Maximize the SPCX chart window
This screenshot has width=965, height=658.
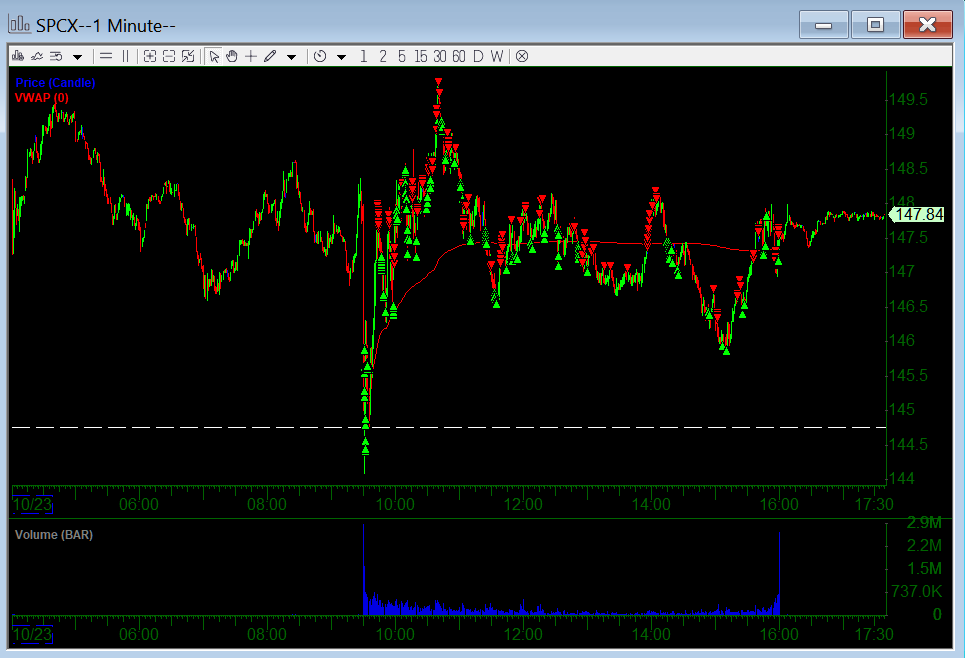pos(875,25)
